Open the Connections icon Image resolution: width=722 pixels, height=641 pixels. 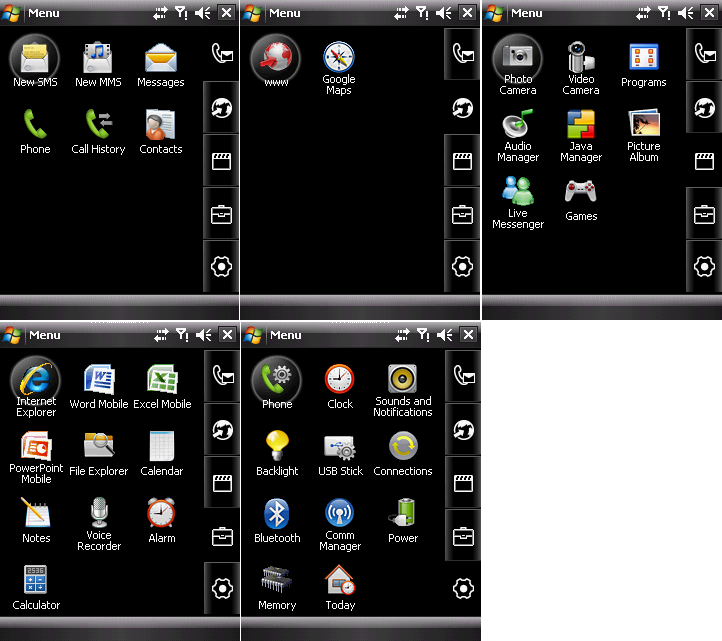(403, 446)
